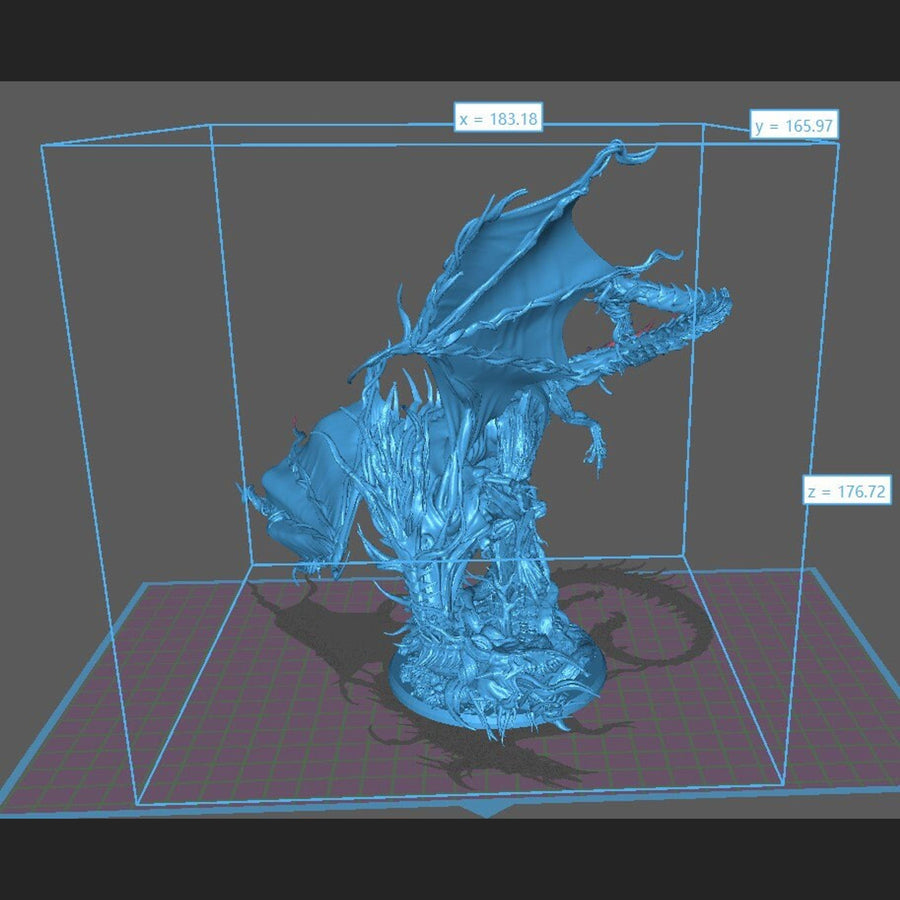Image resolution: width=900 pixels, height=900 pixels.
Task: Pick the dragon's dangling front claw
Action: tap(595, 443)
